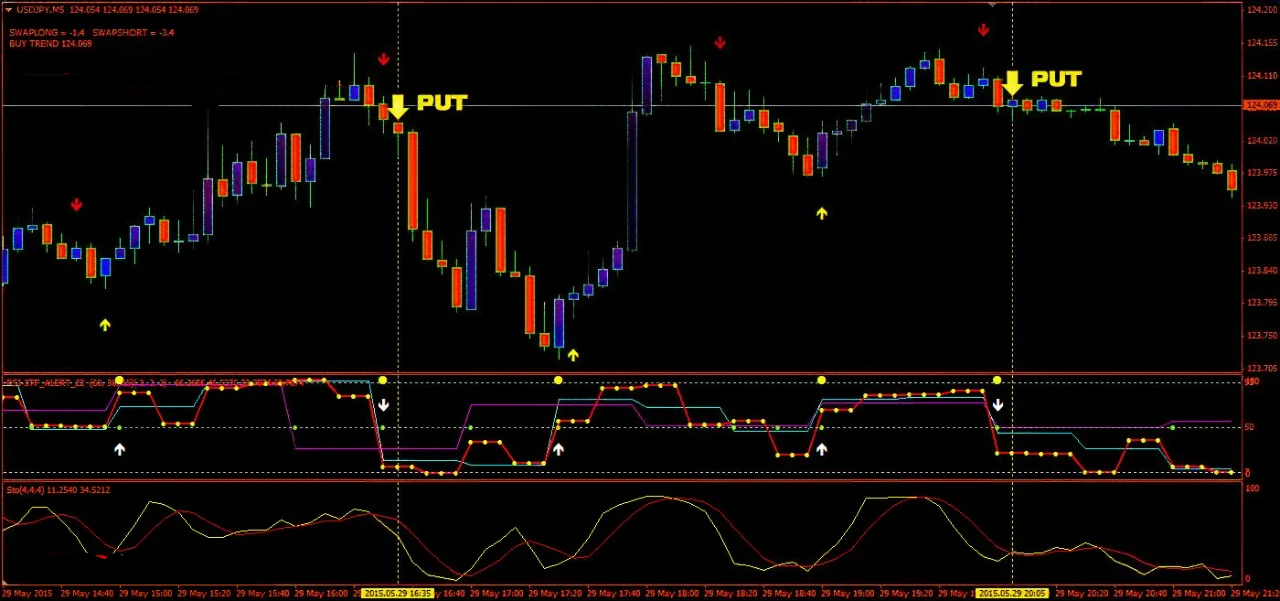Click the 2015.05.29 20:05 time axis marker
The height and width of the screenshot is (601, 1280).
1011,593
